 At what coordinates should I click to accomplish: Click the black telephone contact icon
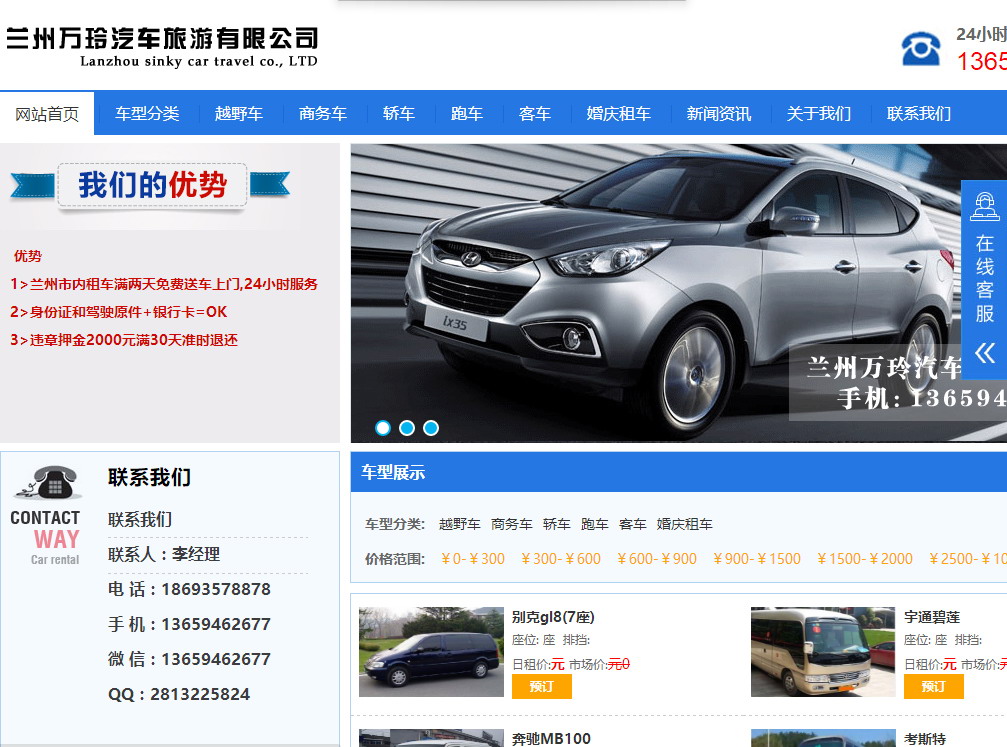pyautogui.click(x=49, y=482)
